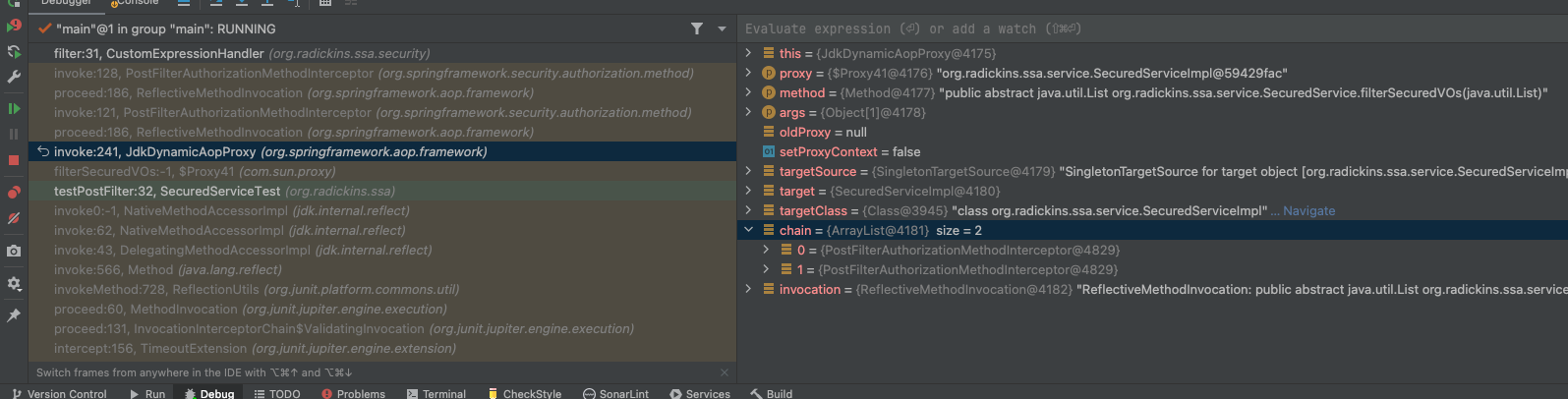Click the frames filter funnel icon

point(697,28)
